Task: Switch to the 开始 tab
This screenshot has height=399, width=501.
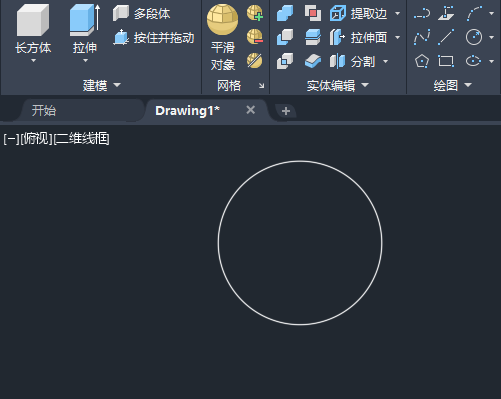Action: tap(44, 110)
